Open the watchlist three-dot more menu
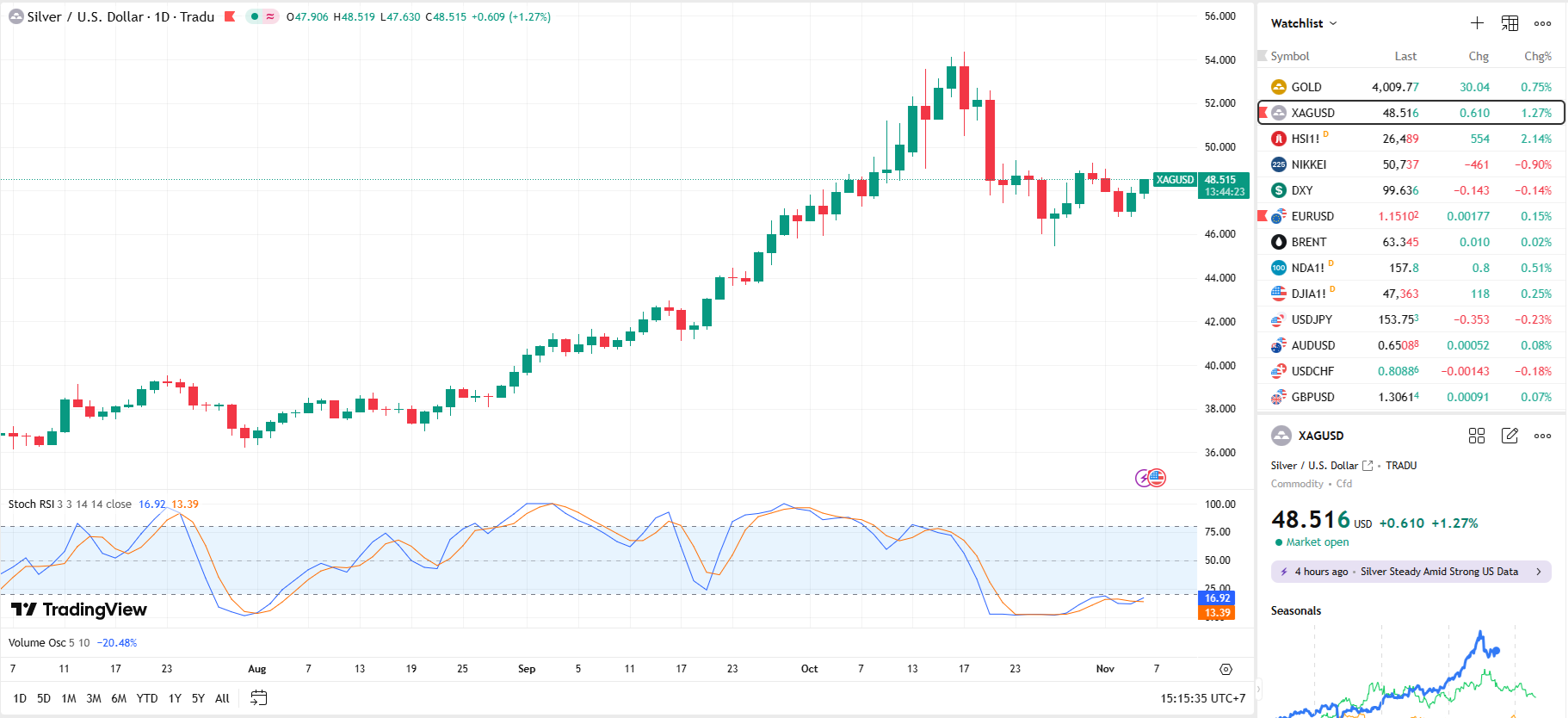Image resolution: width=1568 pixels, height=718 pixels. point(1542,23)
